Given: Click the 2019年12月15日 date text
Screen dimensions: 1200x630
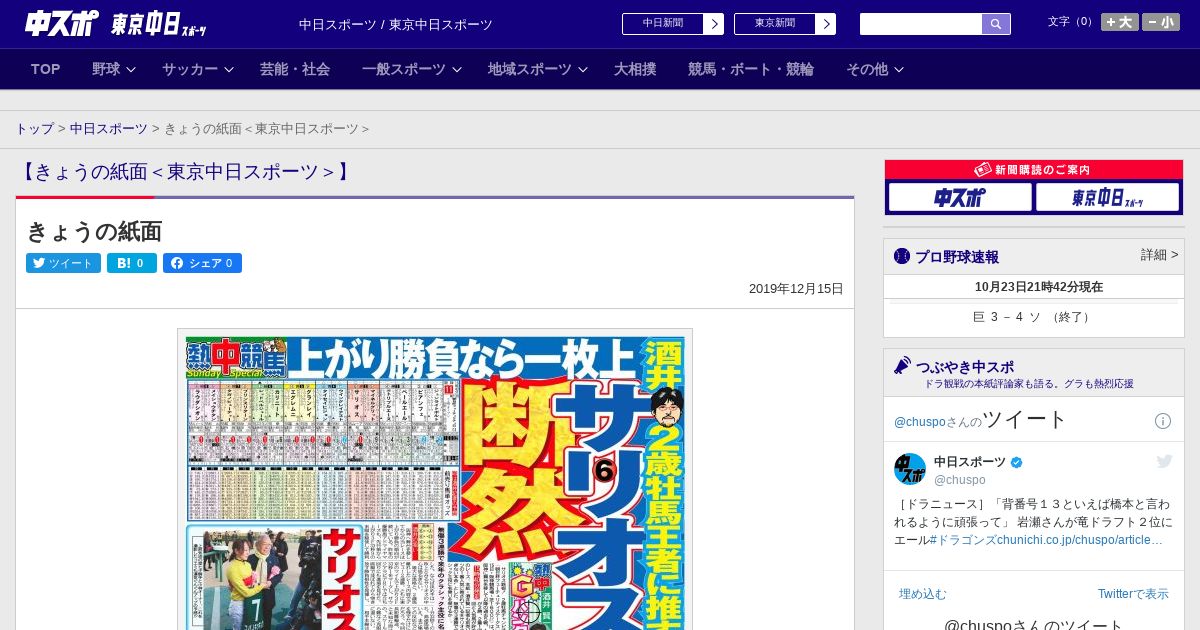Looking at the screenshot, I should point(796,289).
